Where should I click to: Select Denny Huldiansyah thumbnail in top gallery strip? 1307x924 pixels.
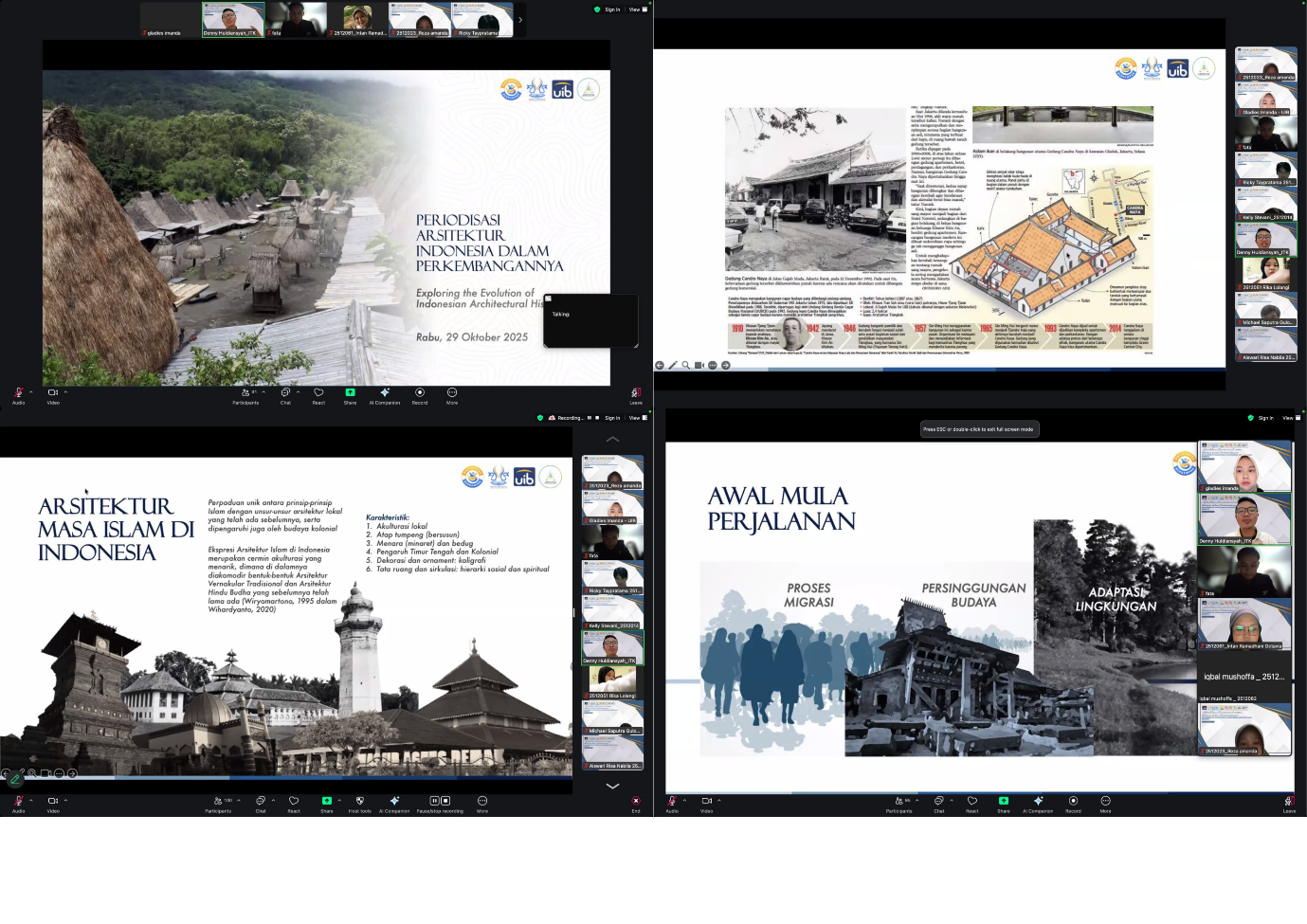click(232, 20)
